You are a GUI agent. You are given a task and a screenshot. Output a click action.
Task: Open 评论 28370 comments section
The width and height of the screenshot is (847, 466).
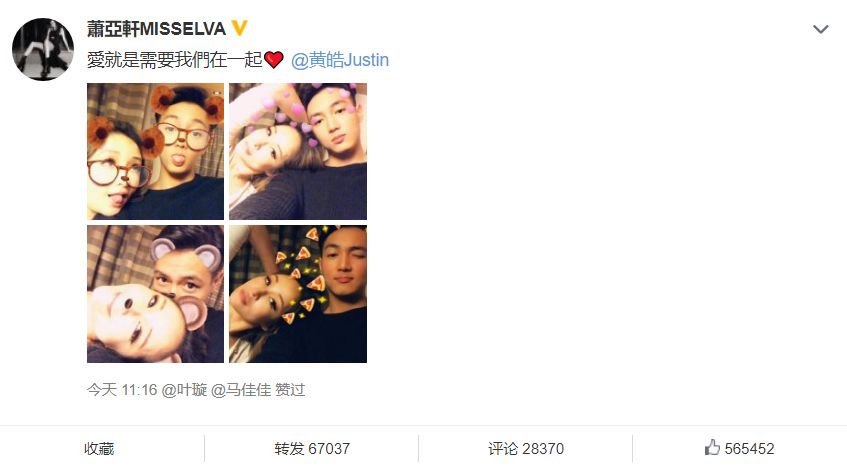point(526,448)
